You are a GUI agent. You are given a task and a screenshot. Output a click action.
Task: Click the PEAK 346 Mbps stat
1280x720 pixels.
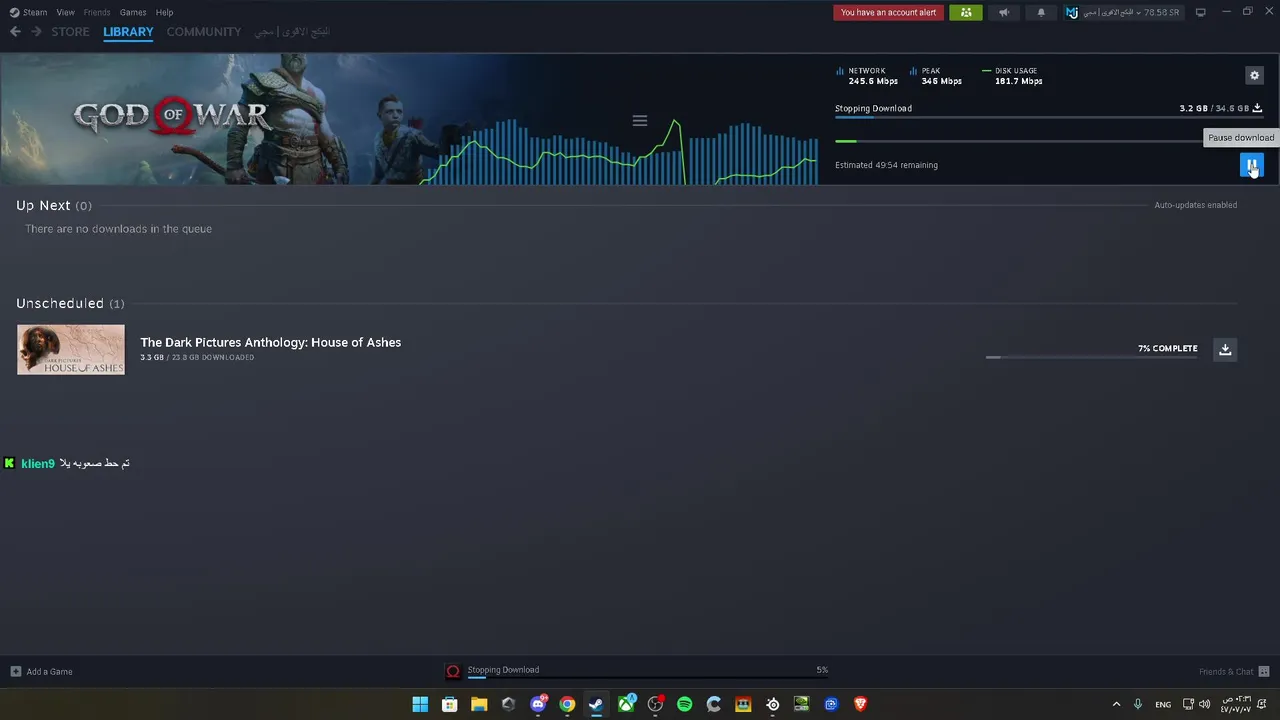click(936, 76)
